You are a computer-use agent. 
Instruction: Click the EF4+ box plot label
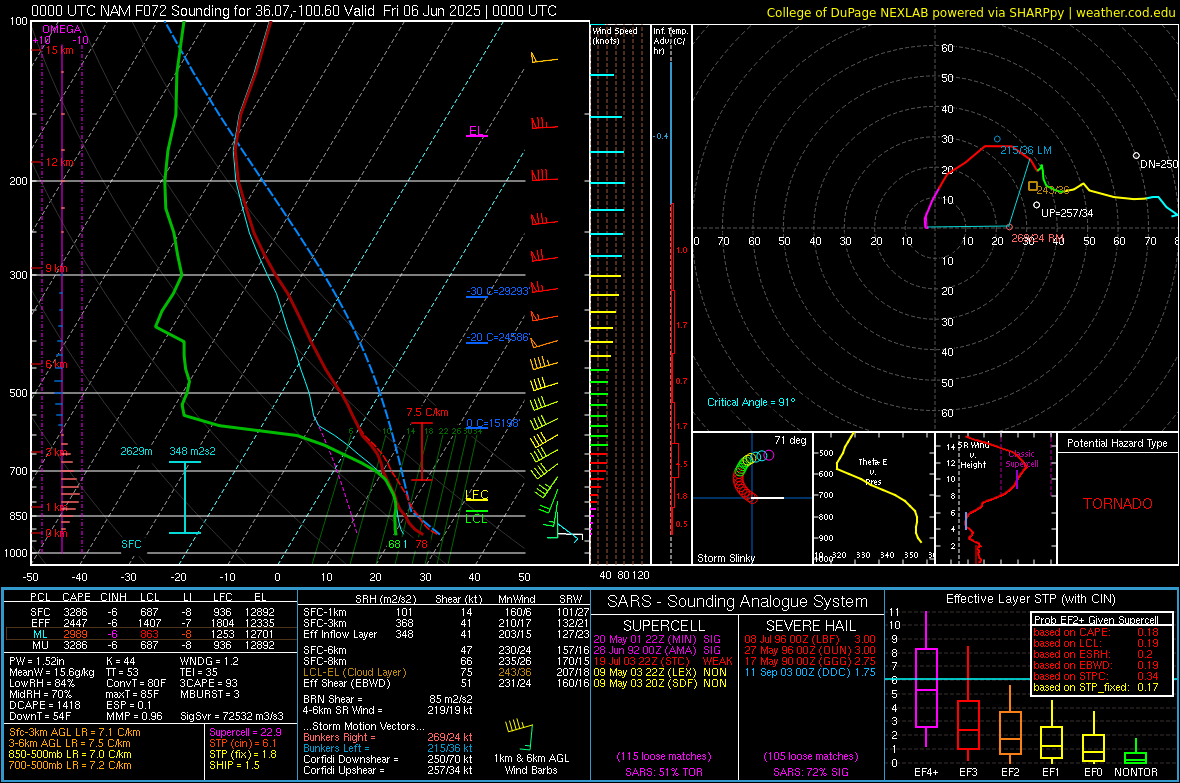click(926, 772)
